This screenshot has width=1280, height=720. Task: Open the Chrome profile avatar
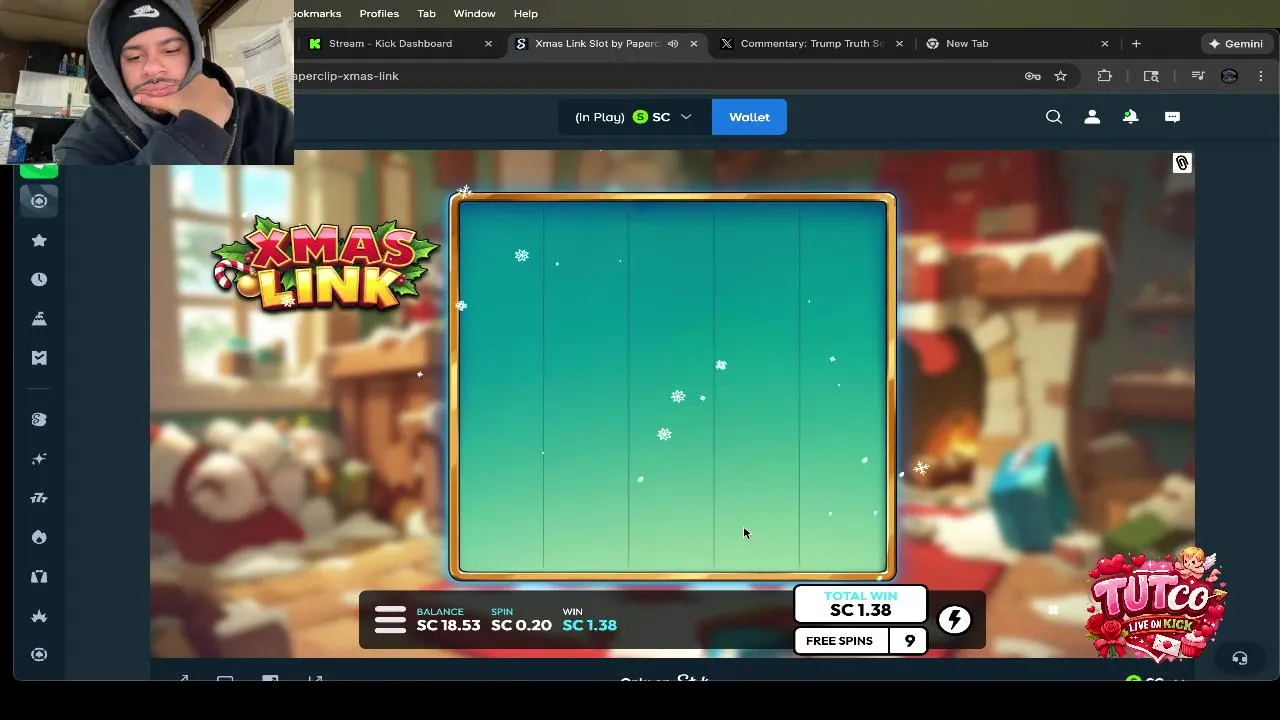pyautogui.click(x=1230, y=76)
